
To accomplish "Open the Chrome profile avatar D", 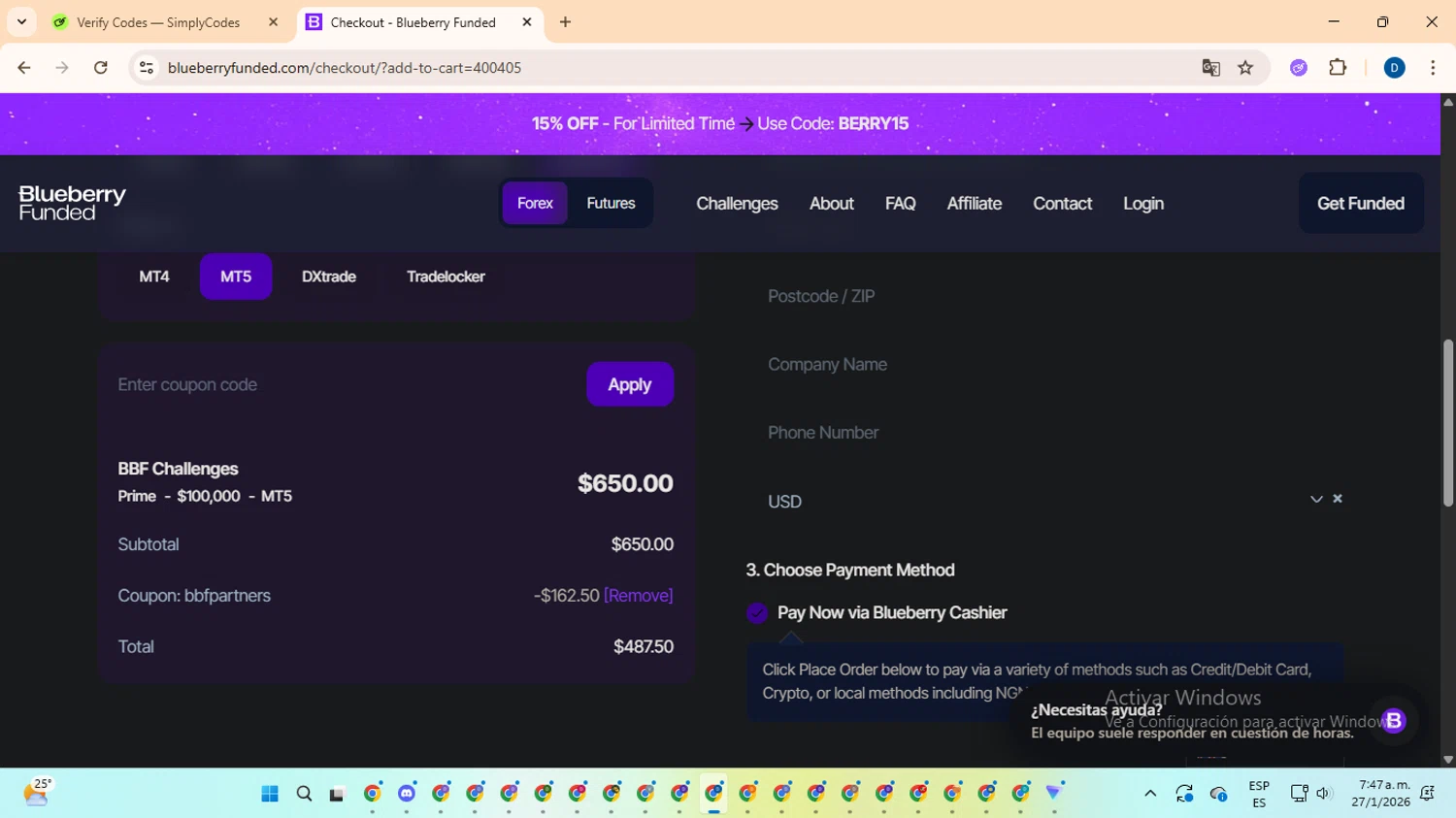I will pyautogui.click(x=1394, y=68).
